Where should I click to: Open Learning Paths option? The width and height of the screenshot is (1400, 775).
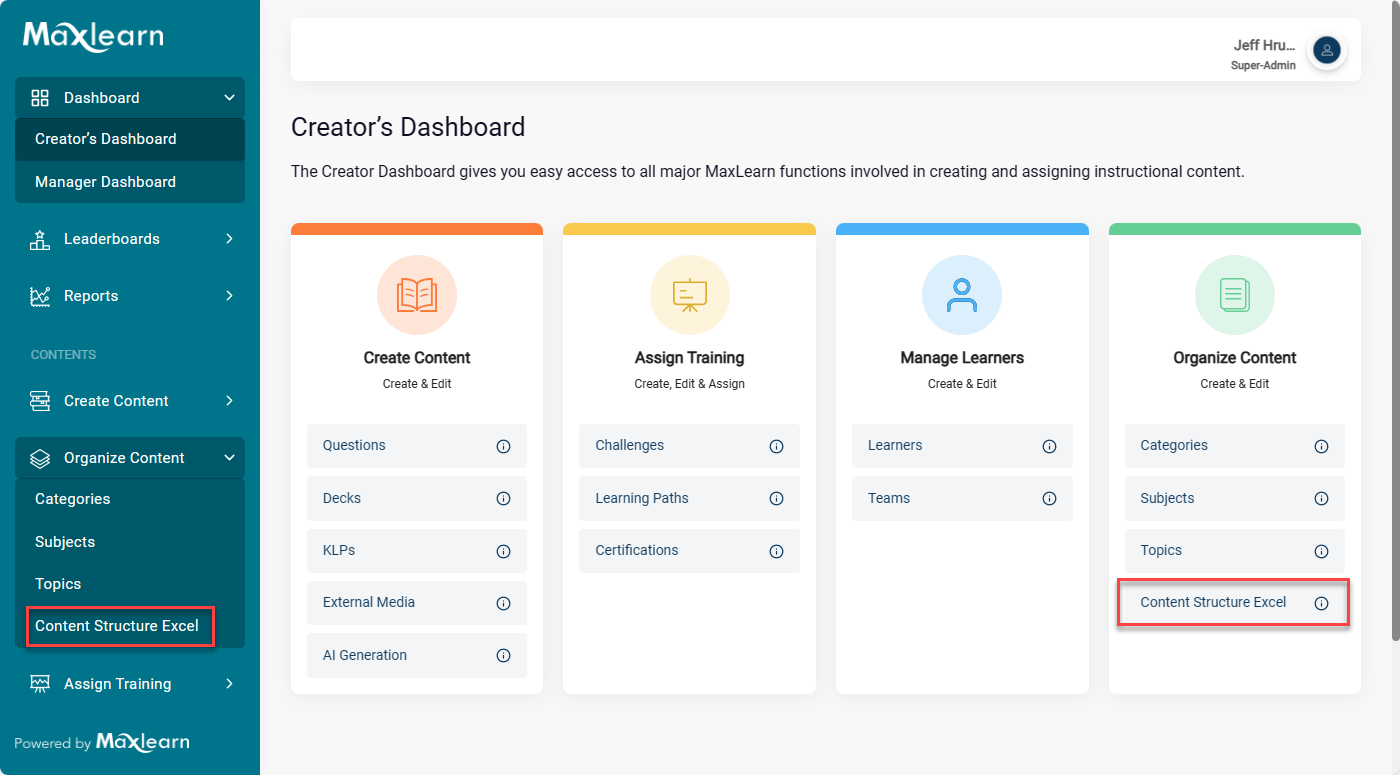690,498
